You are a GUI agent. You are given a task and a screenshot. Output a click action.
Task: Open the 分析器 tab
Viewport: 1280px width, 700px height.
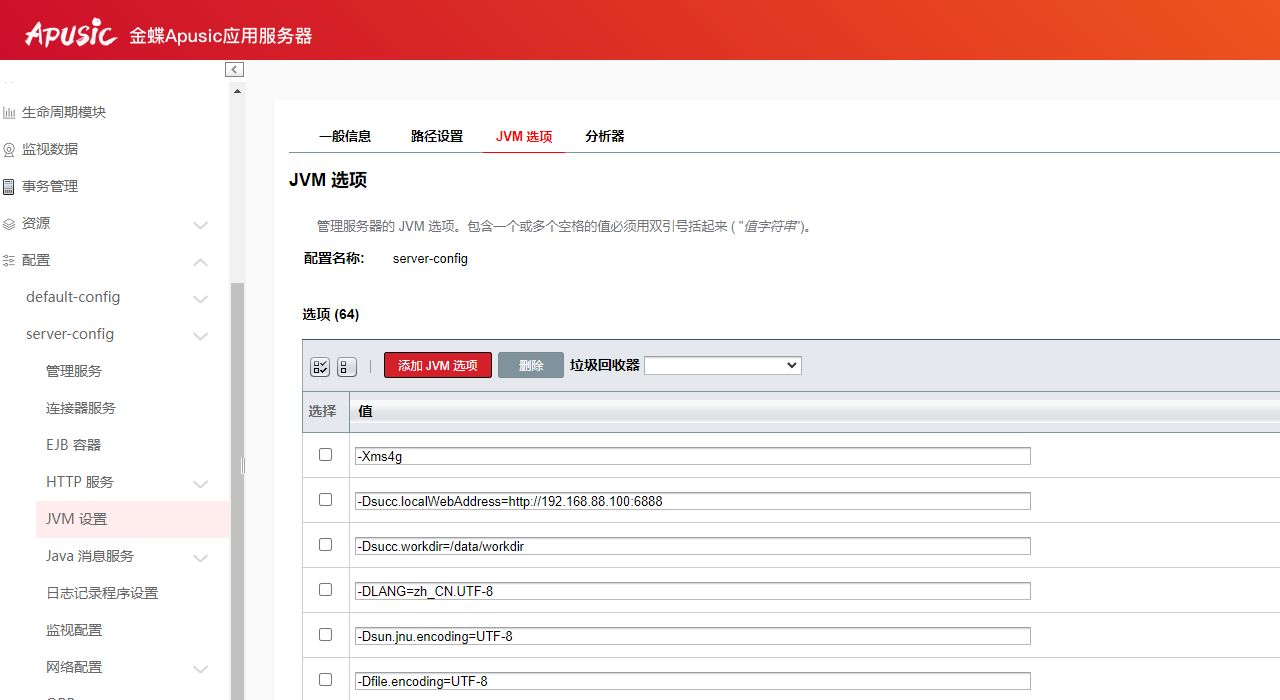tap(604, 136)
